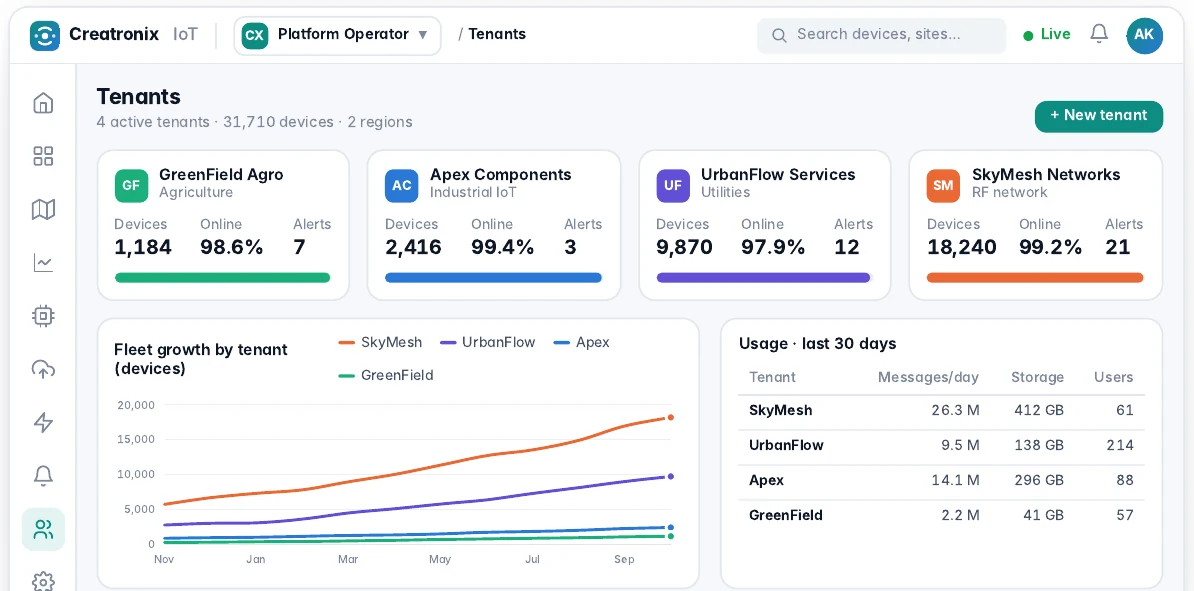Select the Apex row in usage table
This screenshot has width=1194, height=591.
941,481
